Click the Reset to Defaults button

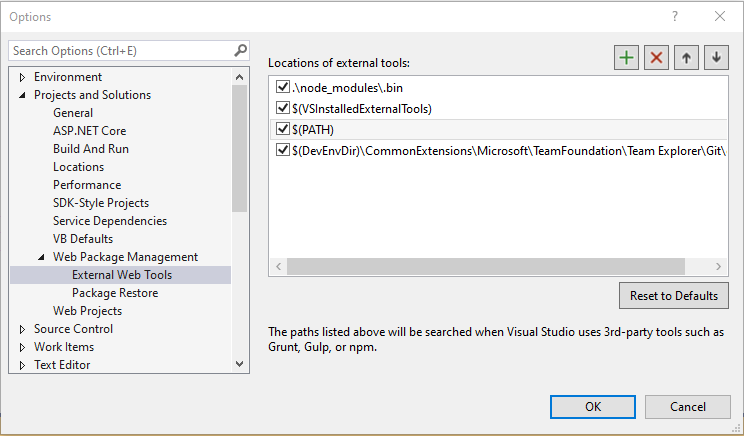tap(673, 295)
